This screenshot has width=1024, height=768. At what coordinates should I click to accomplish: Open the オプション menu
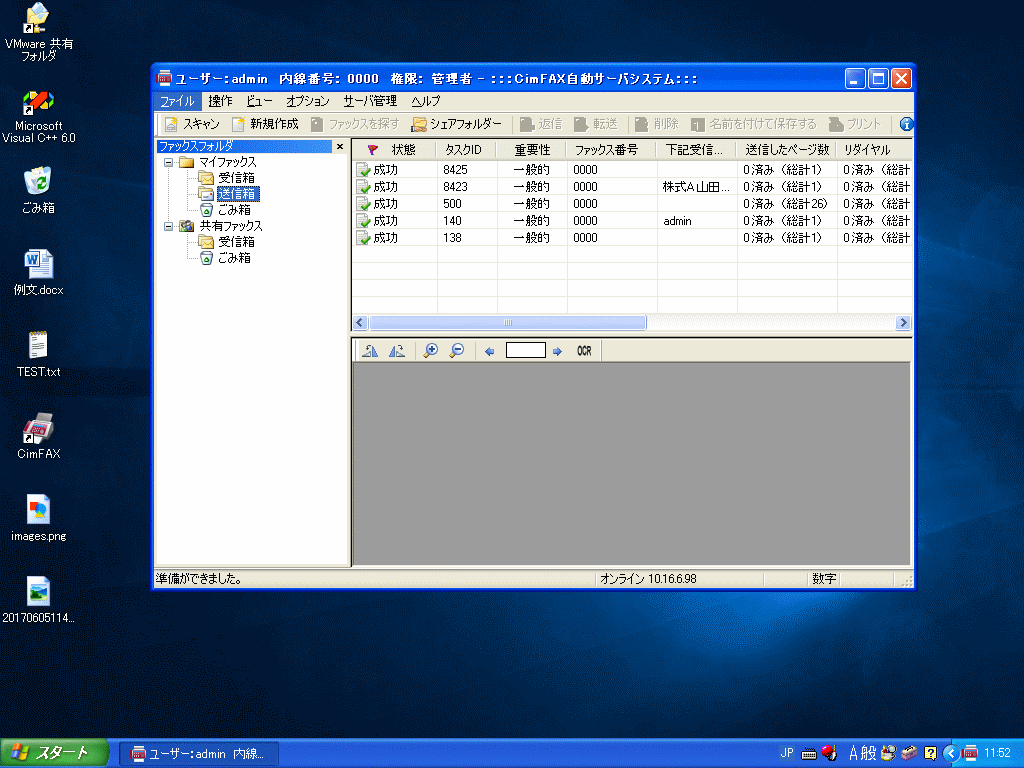308,101
